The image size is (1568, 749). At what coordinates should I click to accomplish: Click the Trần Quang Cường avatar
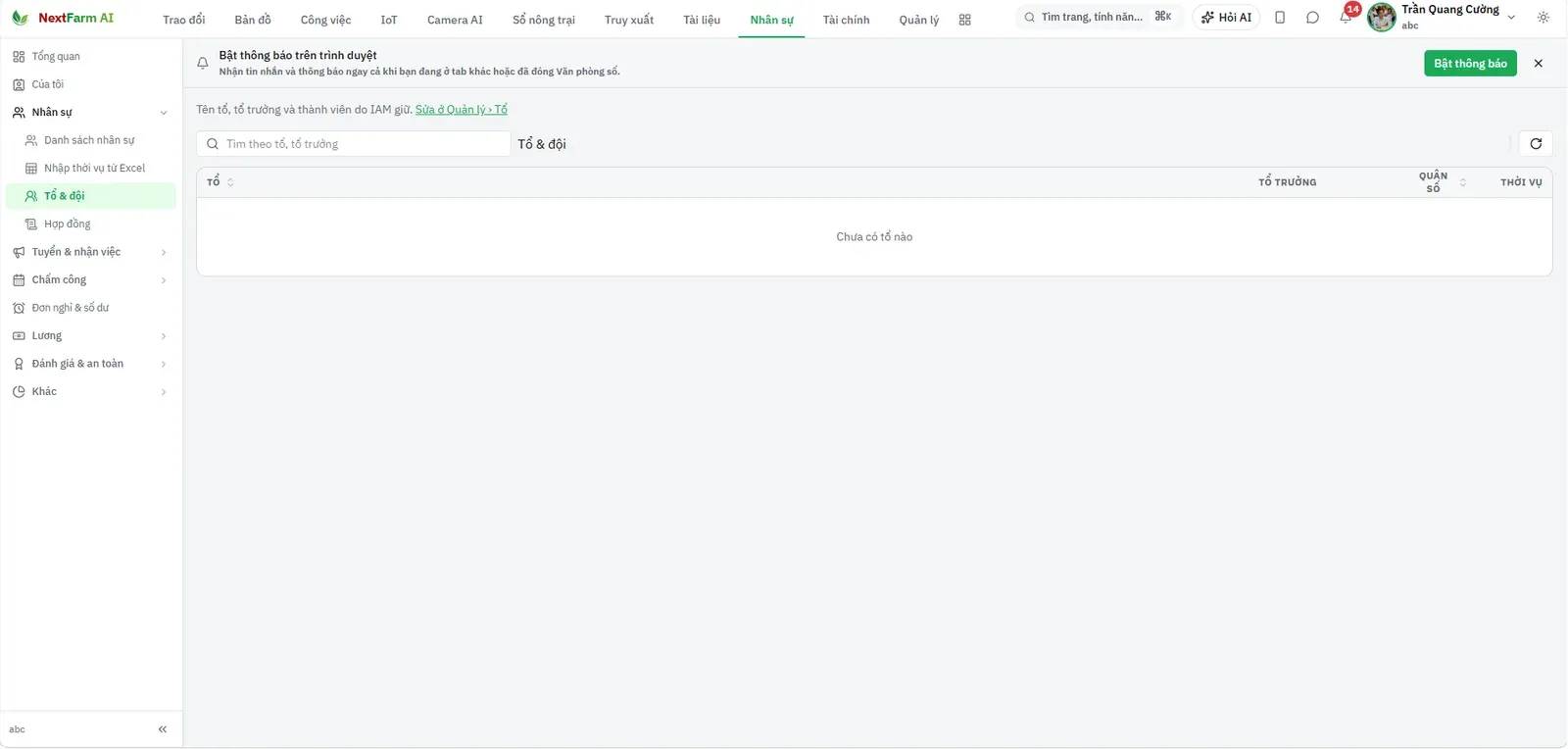1382,17
